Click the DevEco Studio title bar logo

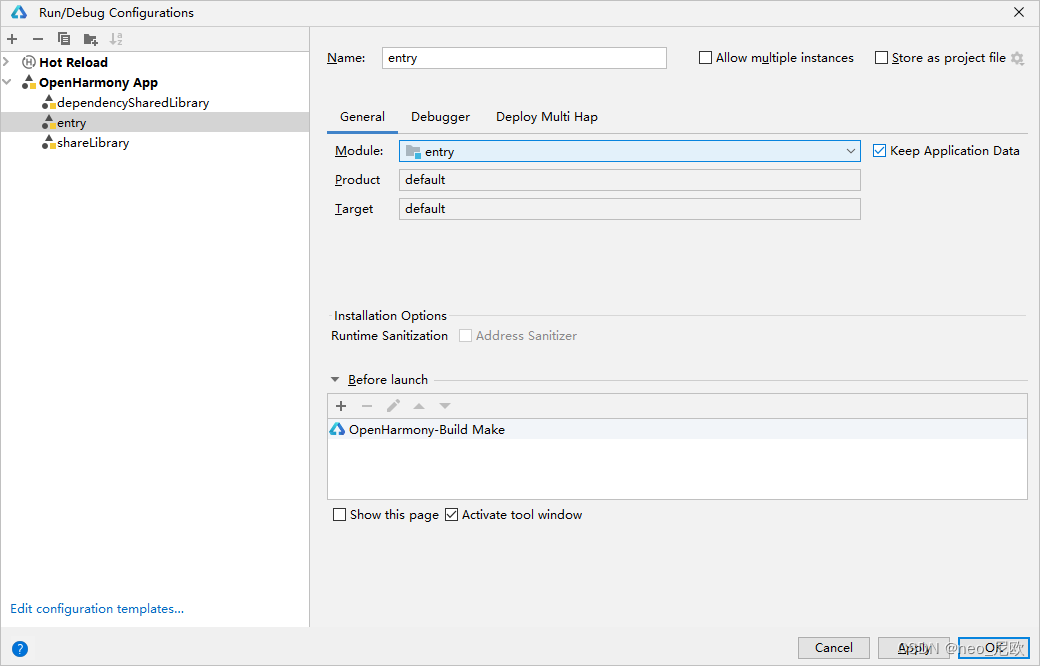(x=19, y=13)
